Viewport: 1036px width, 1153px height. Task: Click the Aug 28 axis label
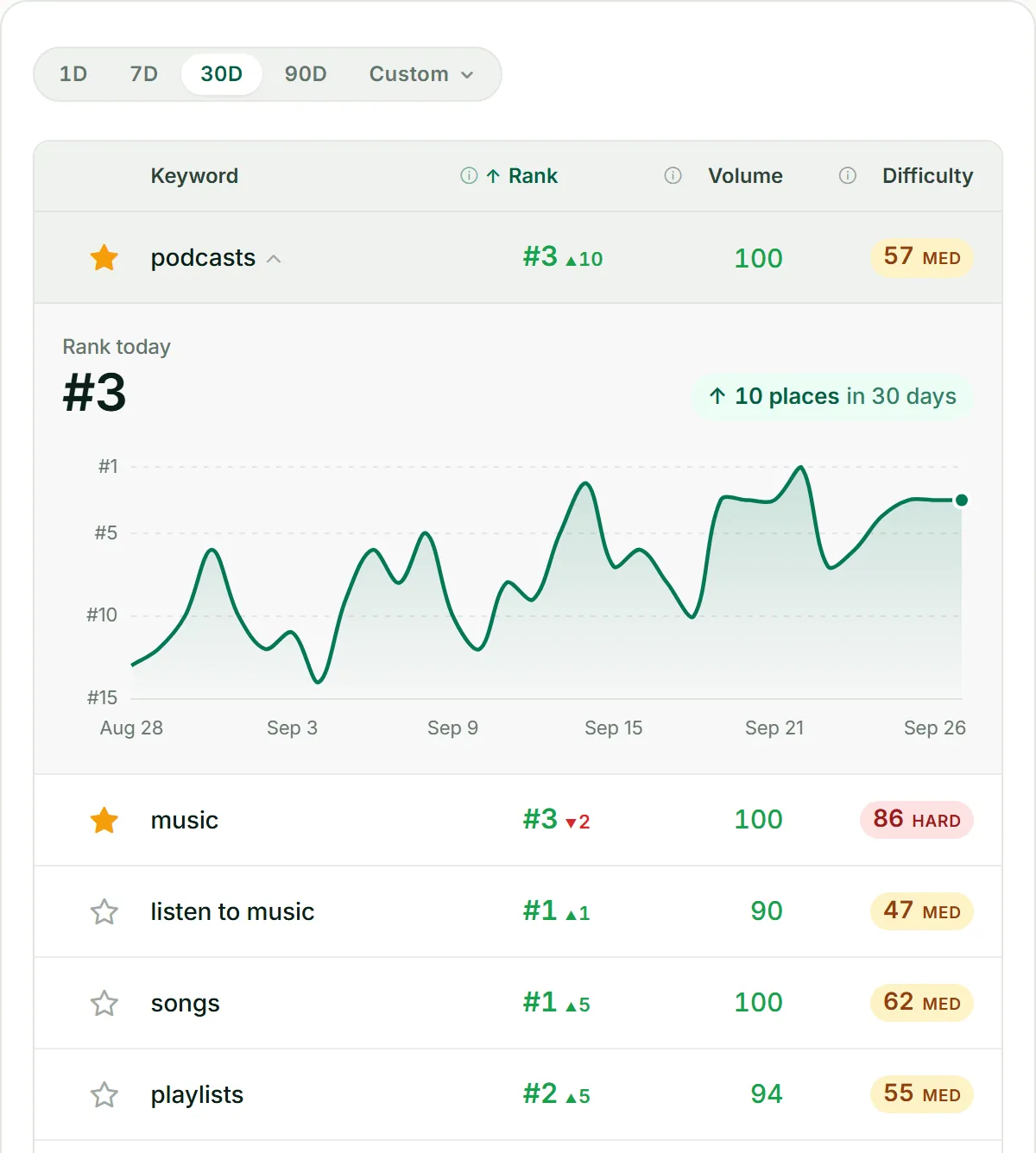(131, 728)
